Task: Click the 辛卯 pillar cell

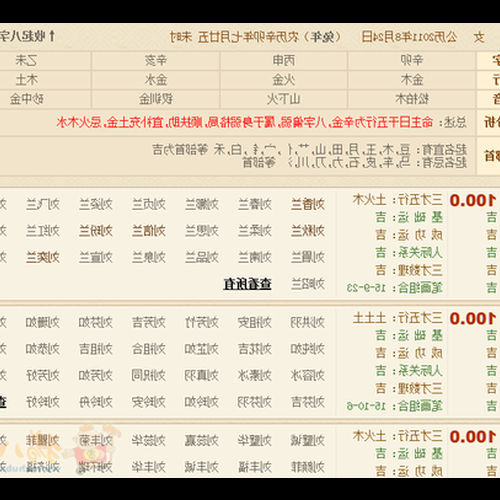Action: [x=412, y=60]
